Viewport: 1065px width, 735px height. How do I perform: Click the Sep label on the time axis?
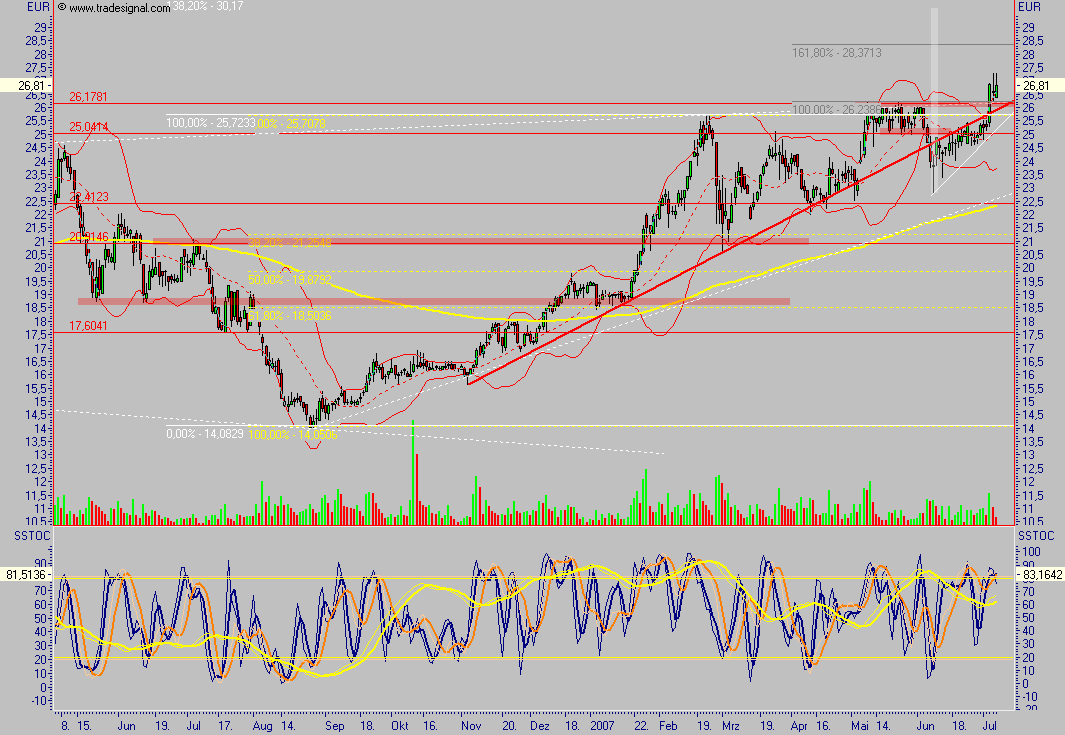tap(334, 725)
